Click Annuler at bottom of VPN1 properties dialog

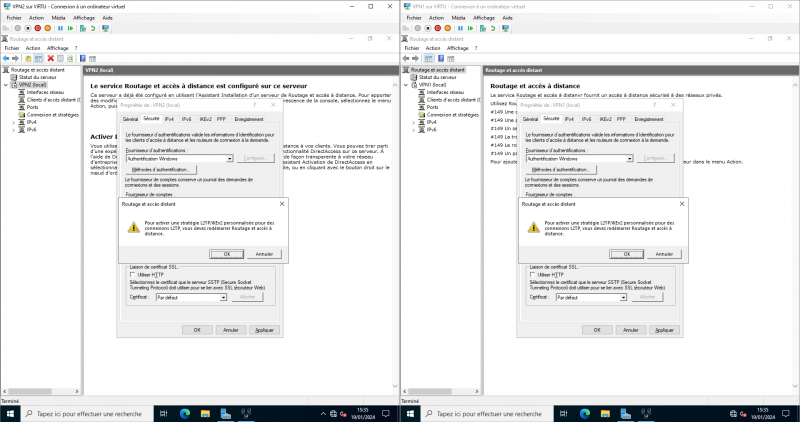631,330
